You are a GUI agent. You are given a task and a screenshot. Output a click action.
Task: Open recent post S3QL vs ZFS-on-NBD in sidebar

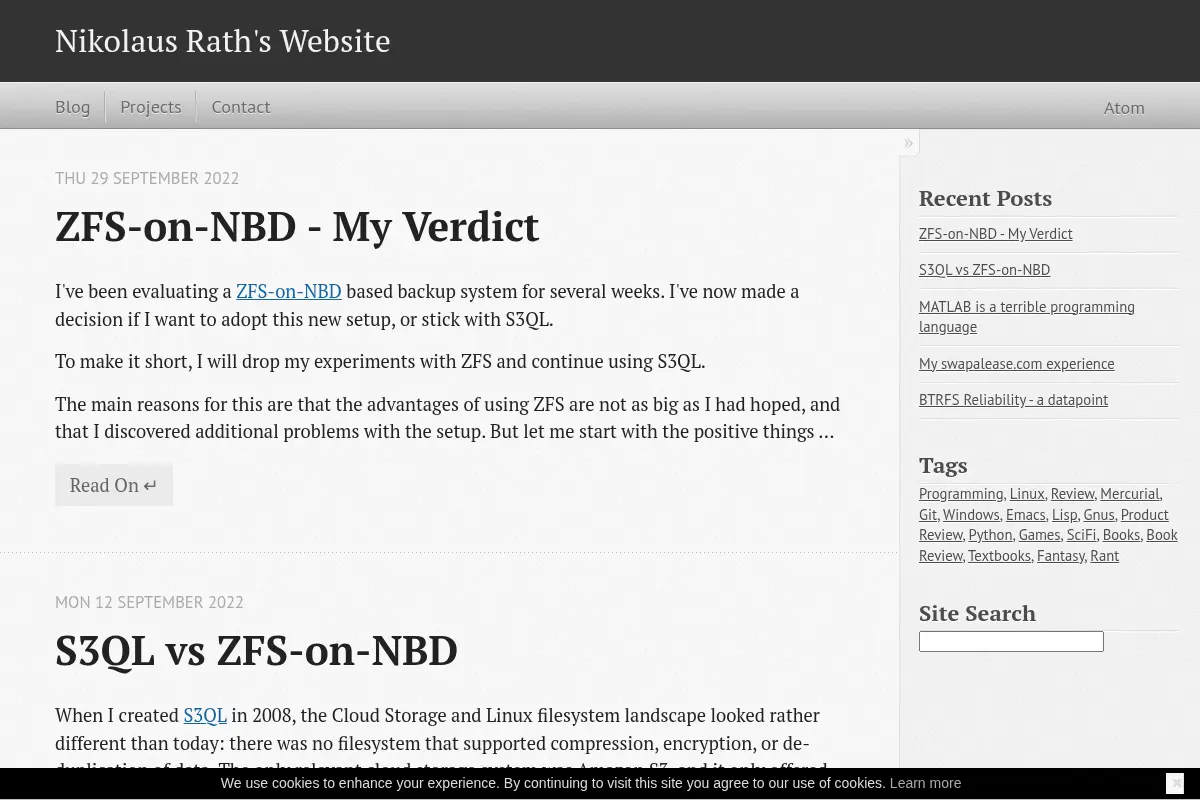pyautogui.click(x=984, y=269)
